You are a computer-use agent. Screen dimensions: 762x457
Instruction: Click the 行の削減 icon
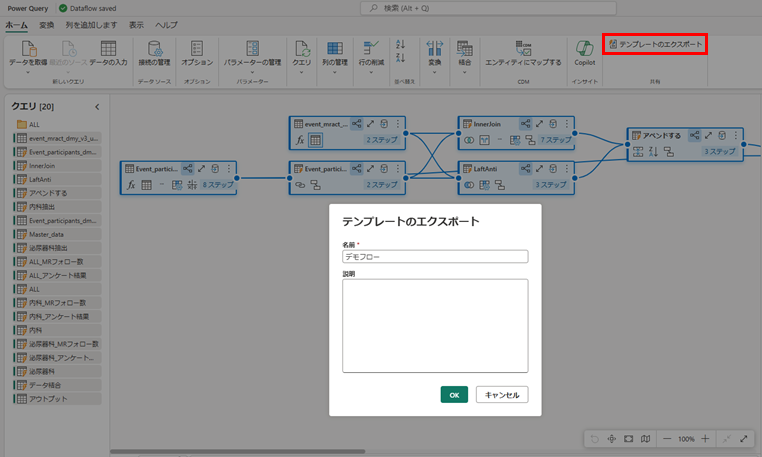tap(371, 48)
